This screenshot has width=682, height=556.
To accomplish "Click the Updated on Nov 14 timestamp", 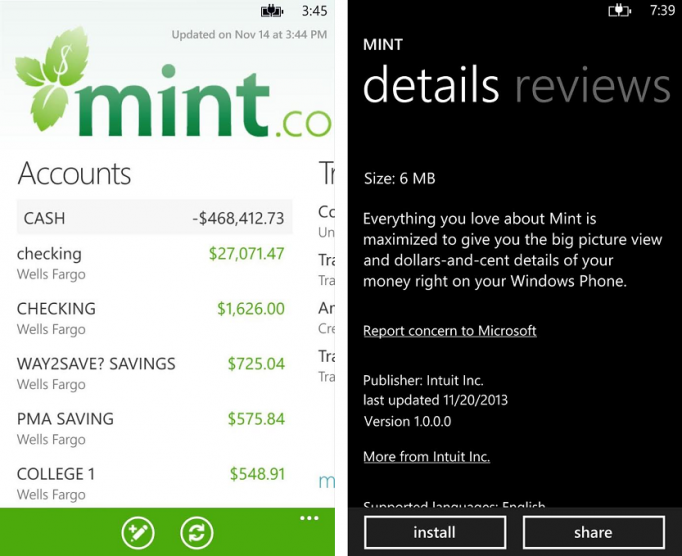I will [249, 34].
